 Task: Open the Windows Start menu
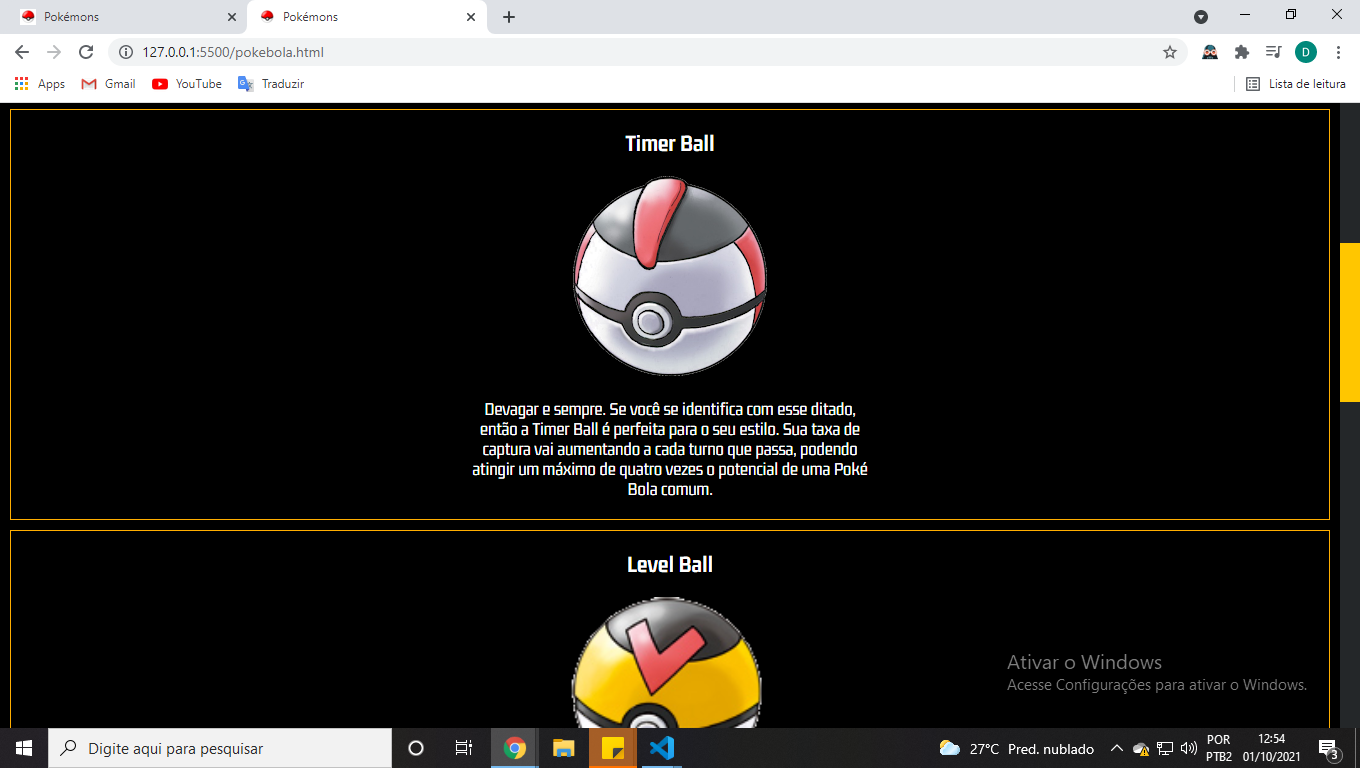pyautogui.click(x=24, y=748)
